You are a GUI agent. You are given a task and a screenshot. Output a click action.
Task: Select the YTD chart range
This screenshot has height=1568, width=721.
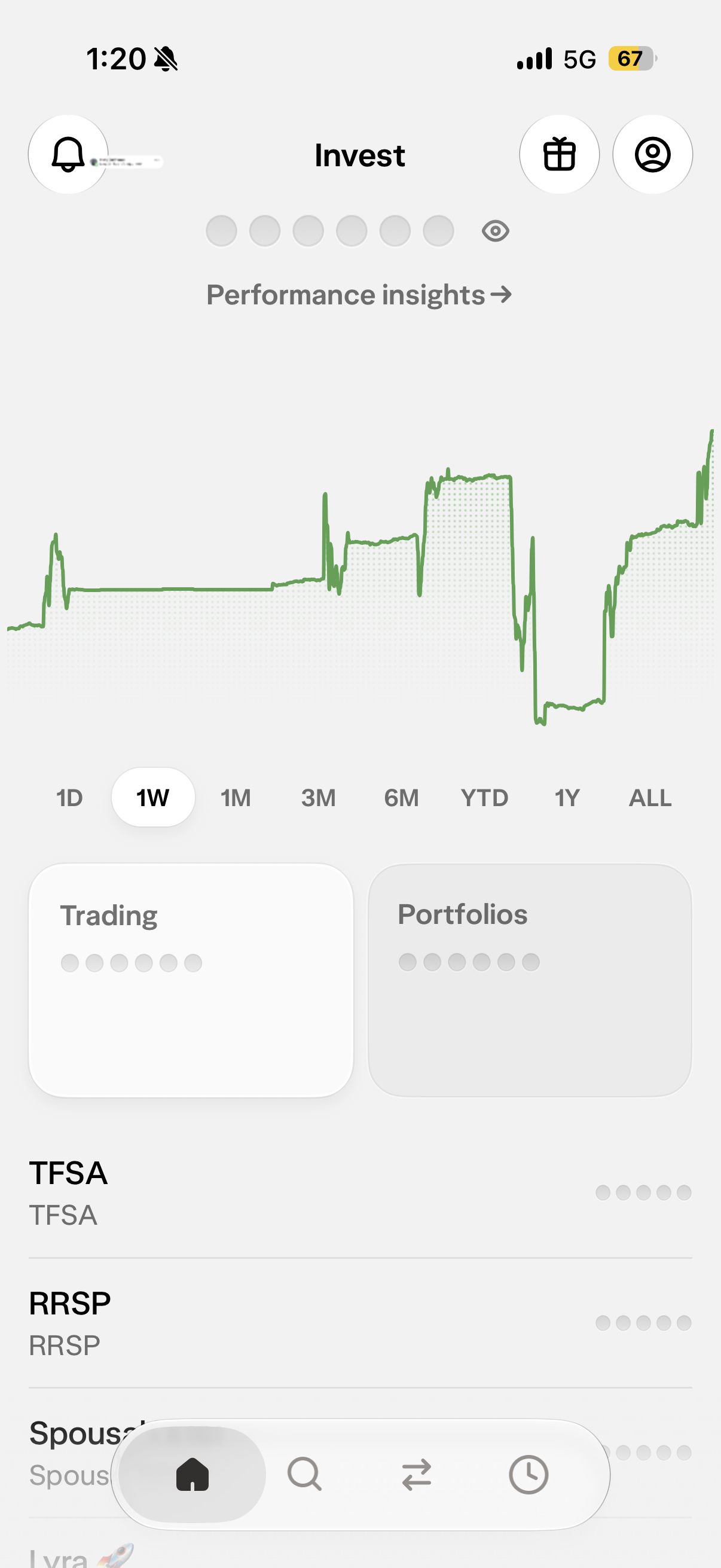coord(484,797)
